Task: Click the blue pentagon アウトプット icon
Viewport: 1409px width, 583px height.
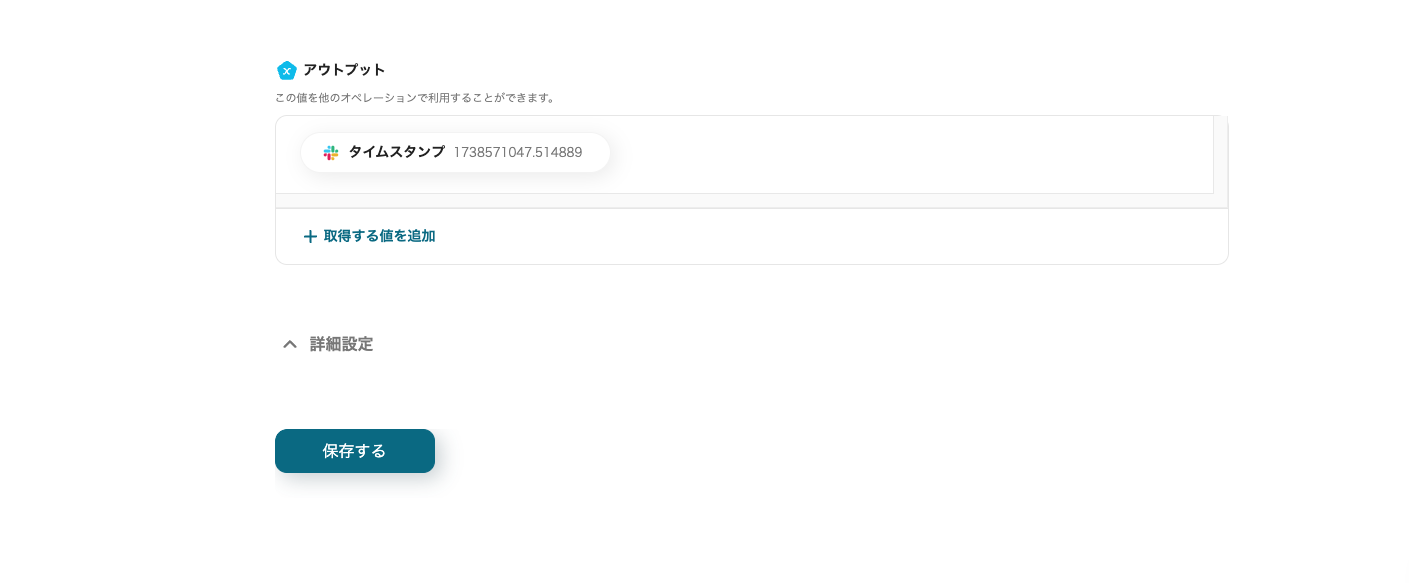Action: click(x=287, y=70)
